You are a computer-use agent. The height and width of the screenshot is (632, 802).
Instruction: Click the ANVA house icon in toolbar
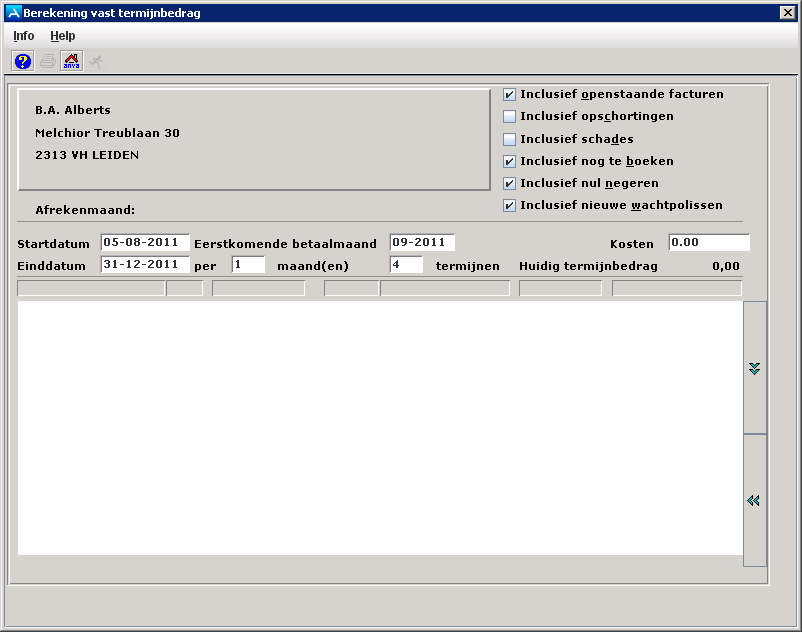71,61
